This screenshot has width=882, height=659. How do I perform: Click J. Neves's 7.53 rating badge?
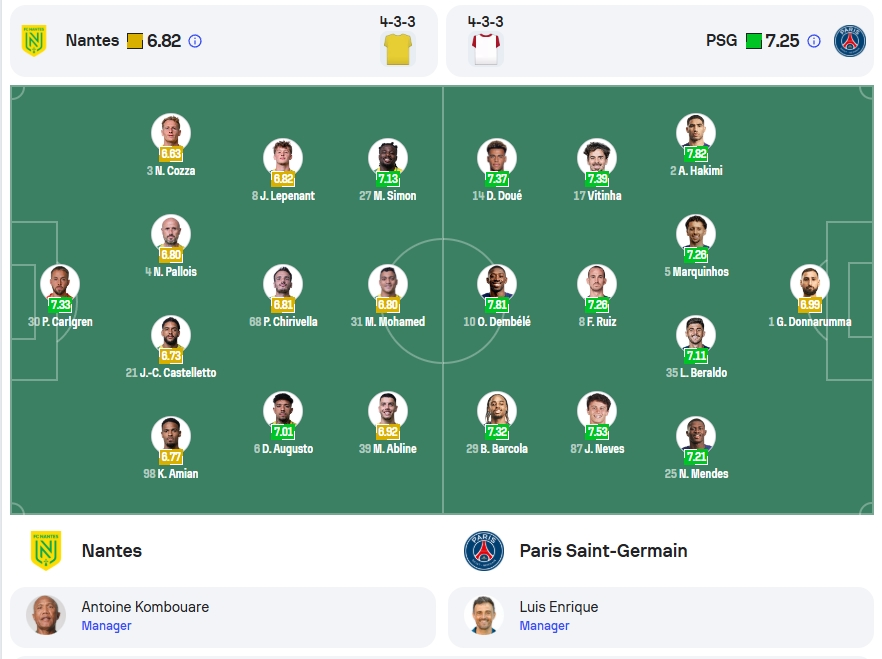coord(597,431)
